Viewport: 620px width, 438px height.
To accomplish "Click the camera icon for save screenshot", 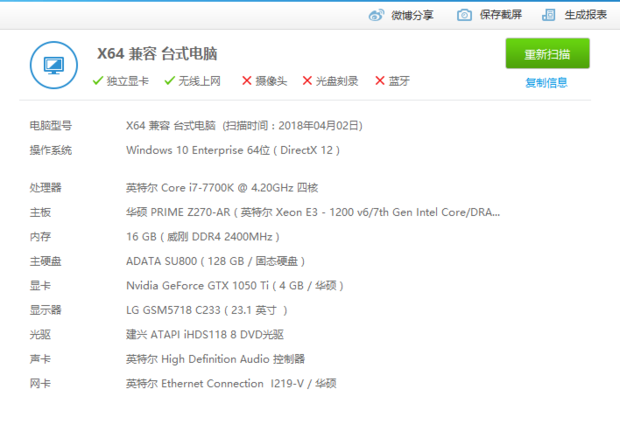I will click(x=464, y=15).
